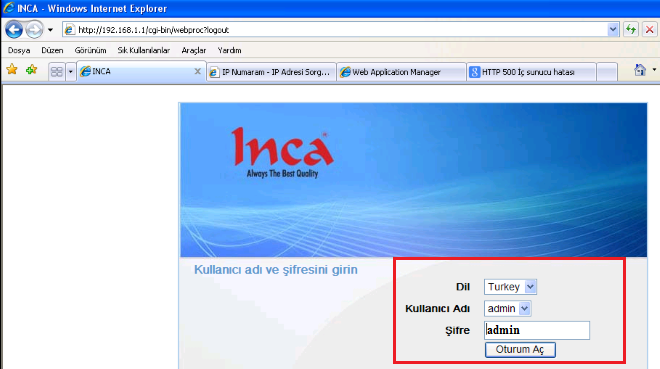Open the recent pages dropdown arrow
Image resolution: width=660 pixels, height=369 pixels.
pos(50,30)
